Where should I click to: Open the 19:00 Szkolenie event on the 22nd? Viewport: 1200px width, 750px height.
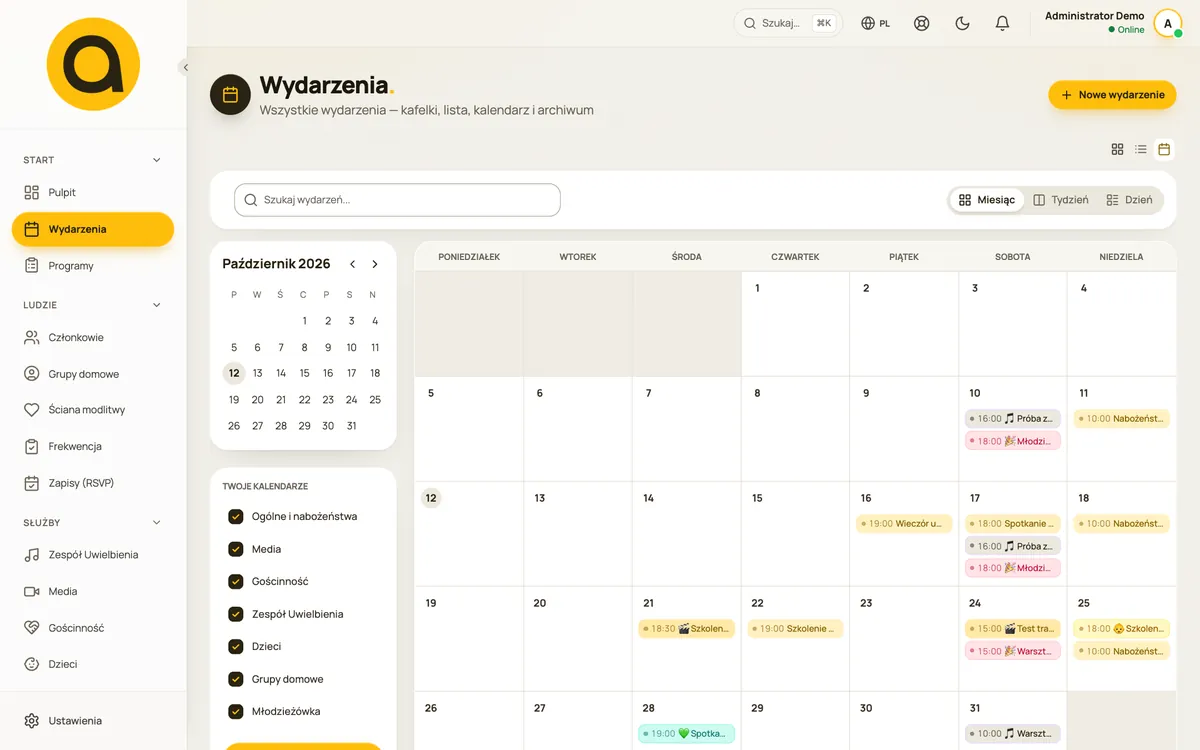(796, 629)
